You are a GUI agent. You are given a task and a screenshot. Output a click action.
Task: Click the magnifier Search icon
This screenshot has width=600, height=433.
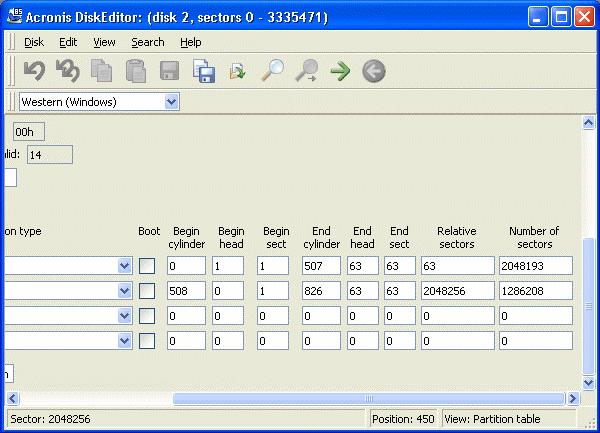(x=272, y=70)
